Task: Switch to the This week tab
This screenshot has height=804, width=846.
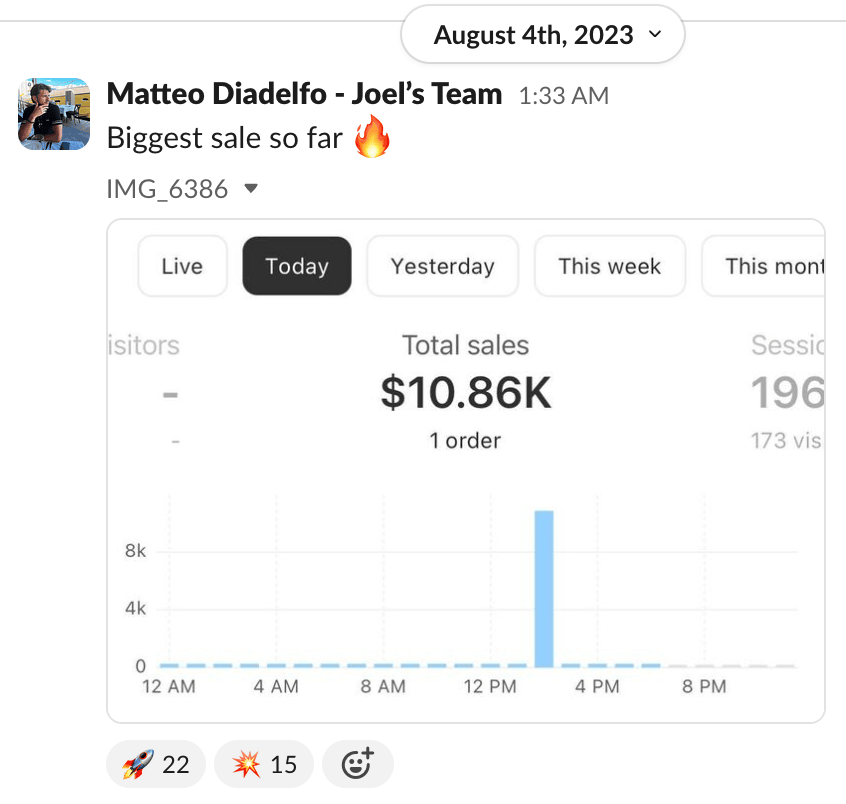Action: pos(609,266)
